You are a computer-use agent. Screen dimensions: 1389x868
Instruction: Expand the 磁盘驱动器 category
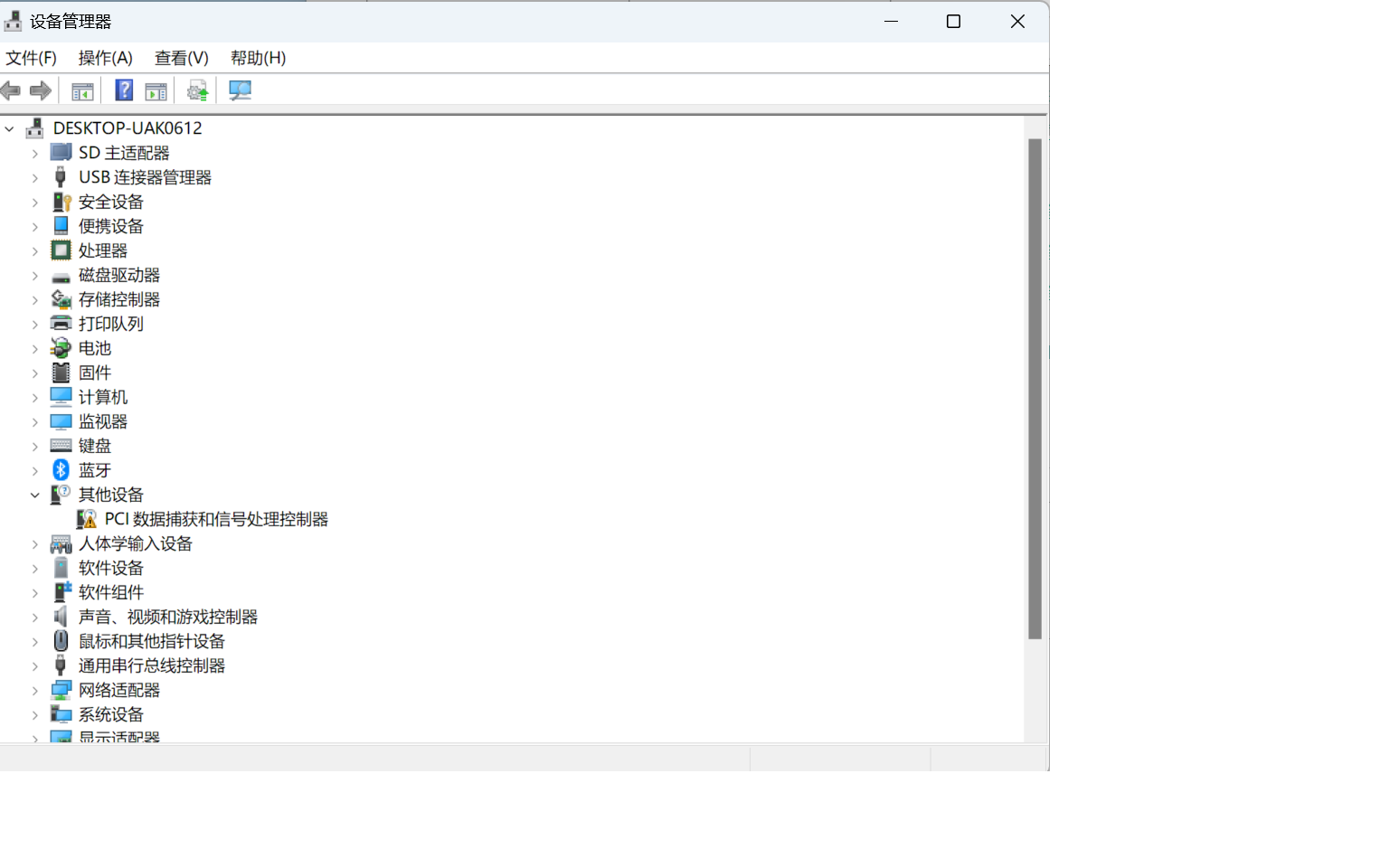pos(35,276)
